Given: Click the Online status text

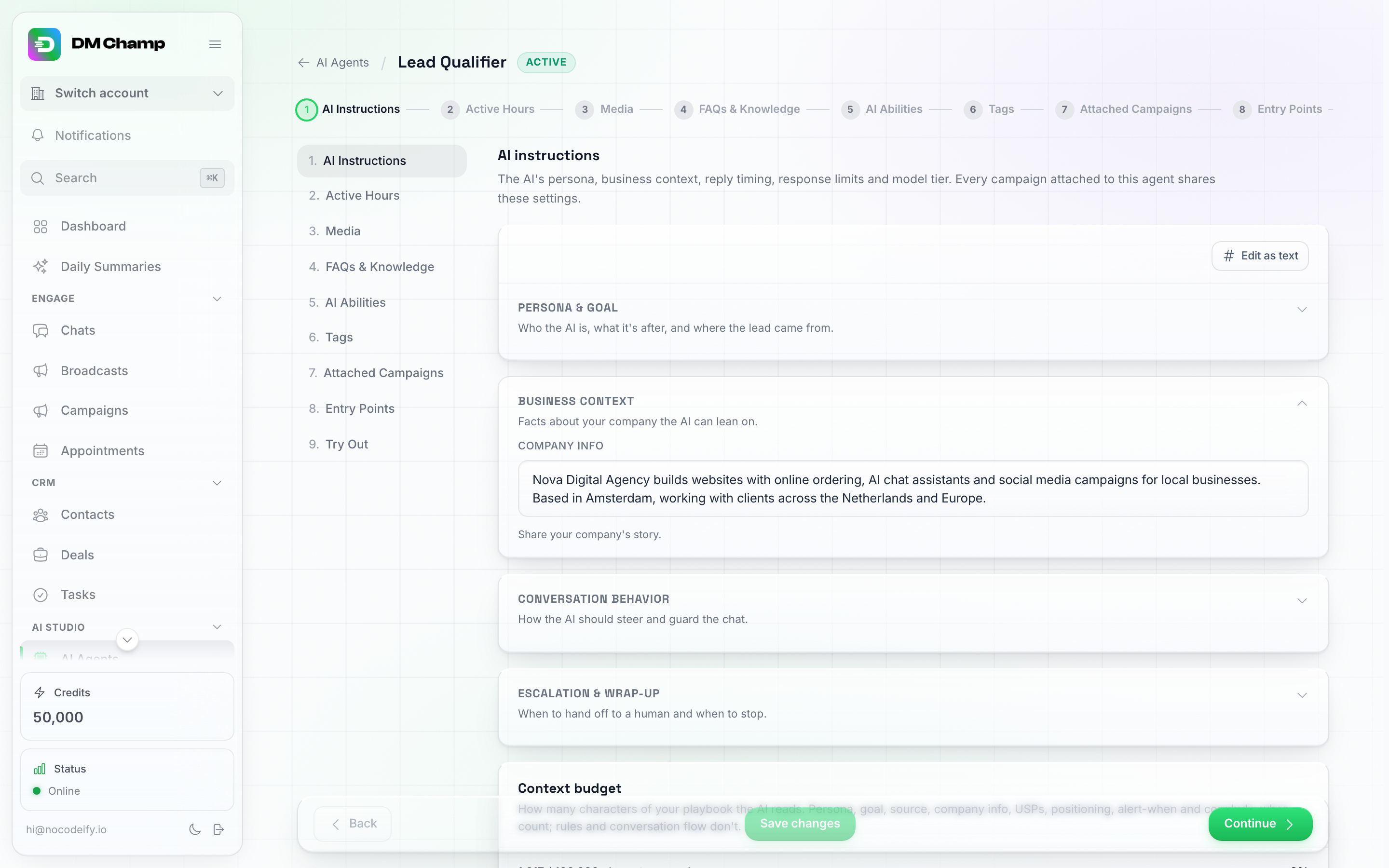Looking at the screenshot, I should point(64,790).
